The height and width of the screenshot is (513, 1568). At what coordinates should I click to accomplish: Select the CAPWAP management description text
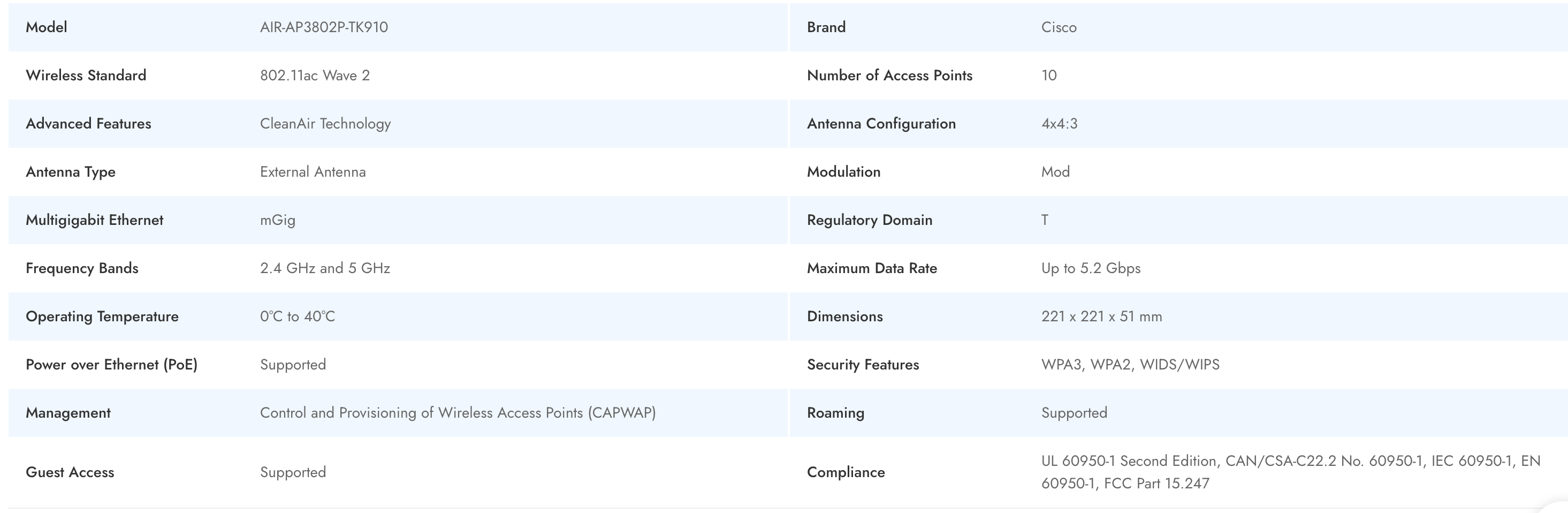pyautogui.click(x=458, y=412)
